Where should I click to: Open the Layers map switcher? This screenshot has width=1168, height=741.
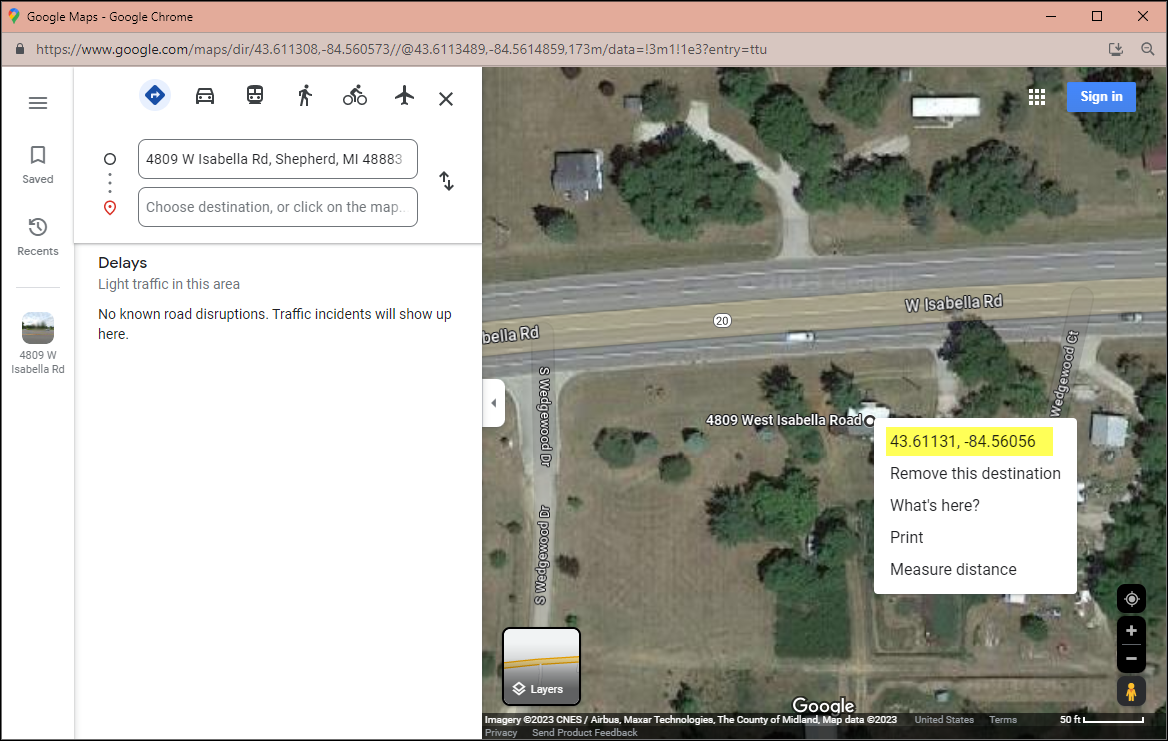click(x=542, y=667)
